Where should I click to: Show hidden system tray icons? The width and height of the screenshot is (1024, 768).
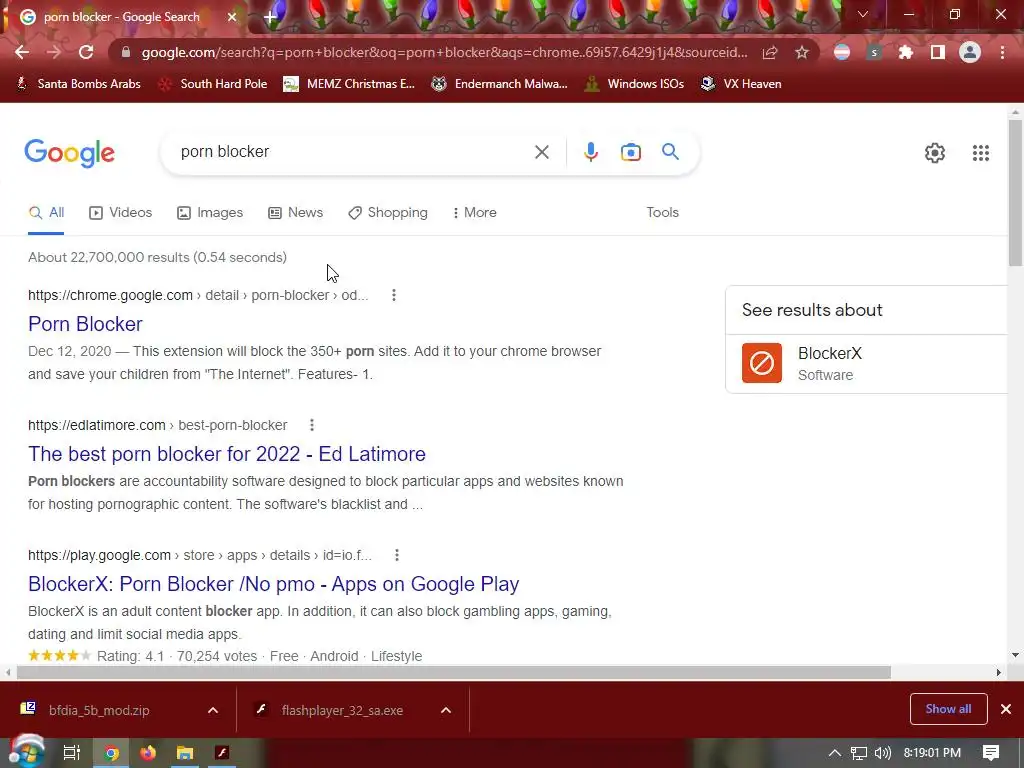click(835, 753)
